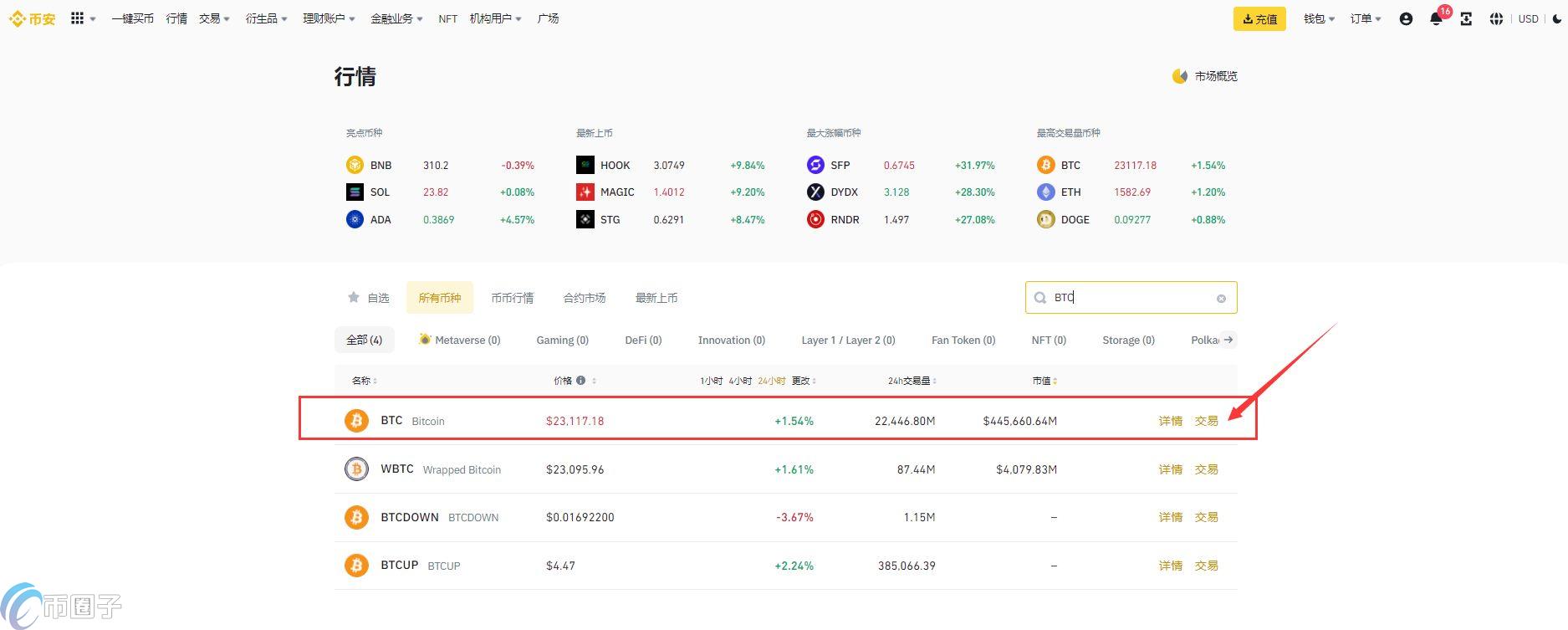Viewport: 1568px width, 630px height.
Task: Switch to the 合约市场 tab
Action: (585, 298)
